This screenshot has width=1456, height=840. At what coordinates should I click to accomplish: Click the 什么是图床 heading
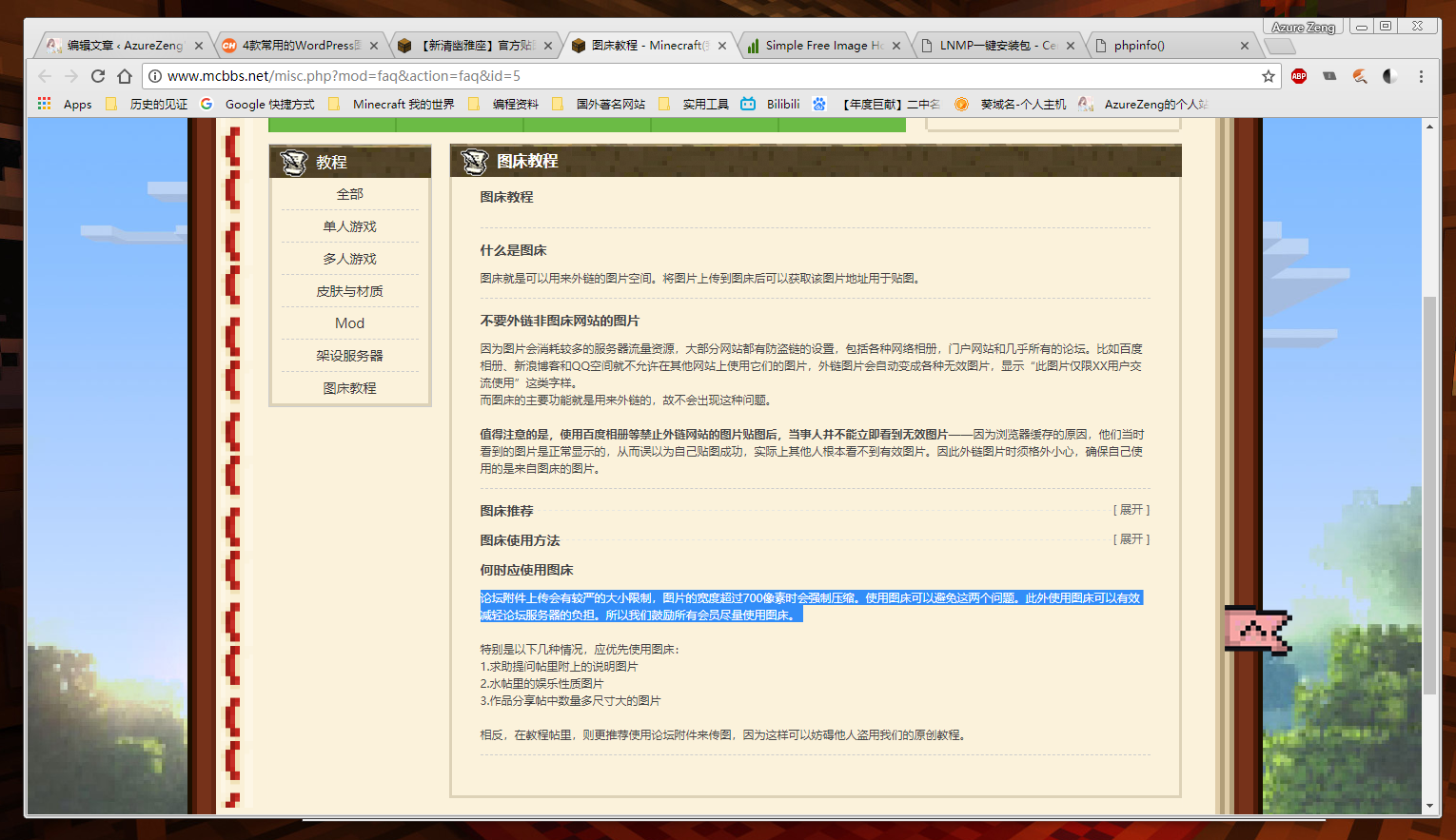point(513,250)
